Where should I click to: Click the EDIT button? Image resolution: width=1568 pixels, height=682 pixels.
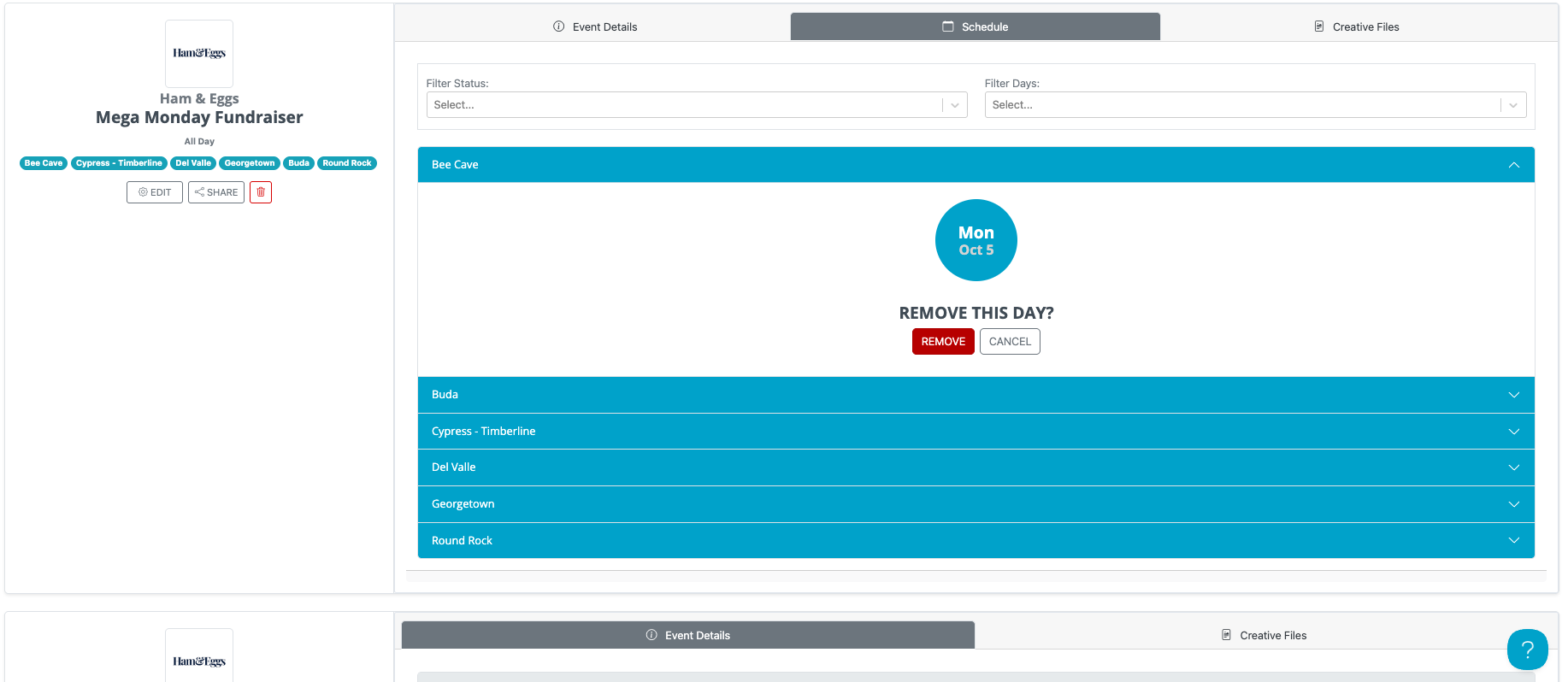click(155, 192)
